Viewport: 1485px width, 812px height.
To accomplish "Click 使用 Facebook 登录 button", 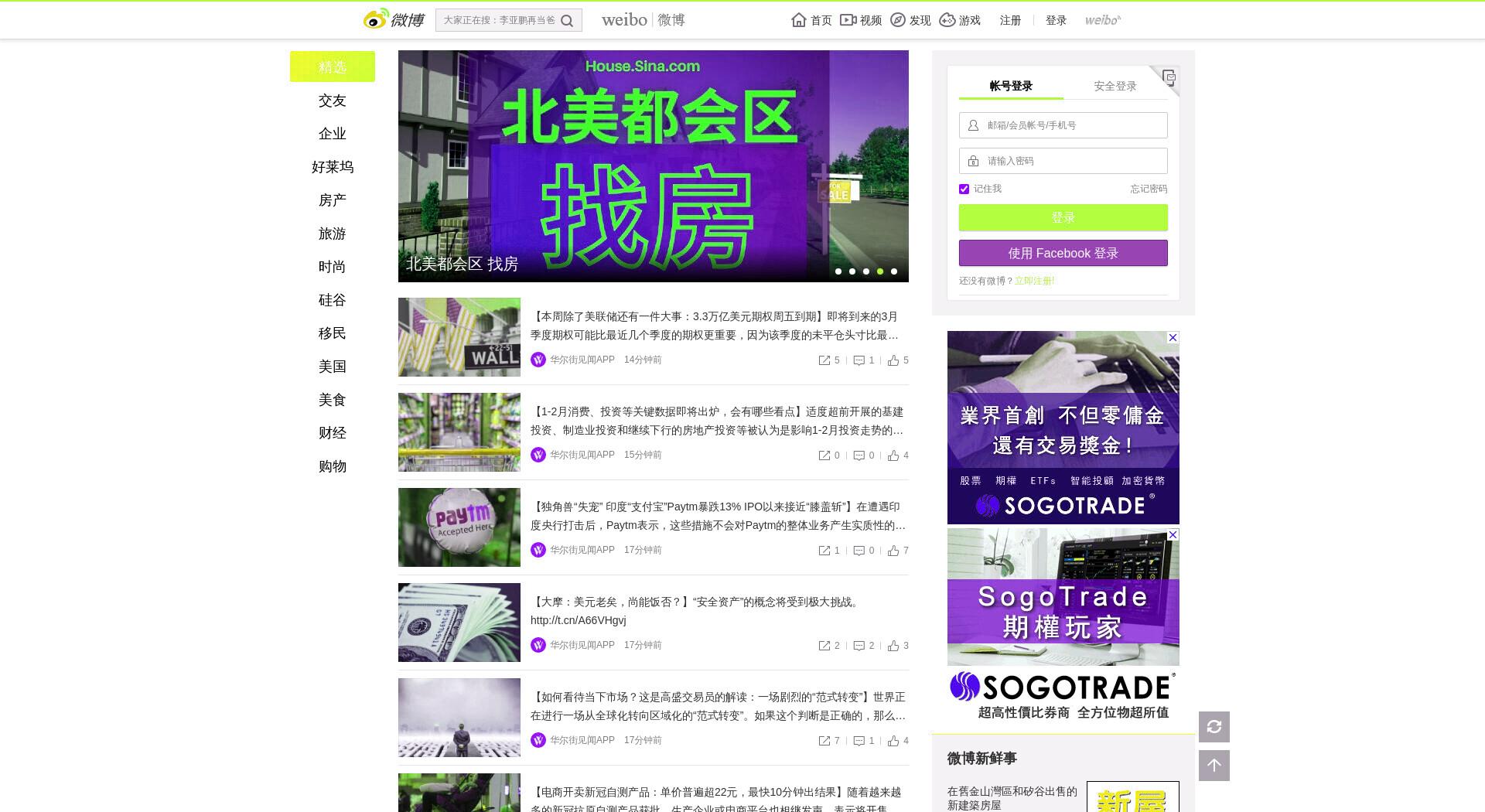I will pyautogui.click(x=1063, y=253).
